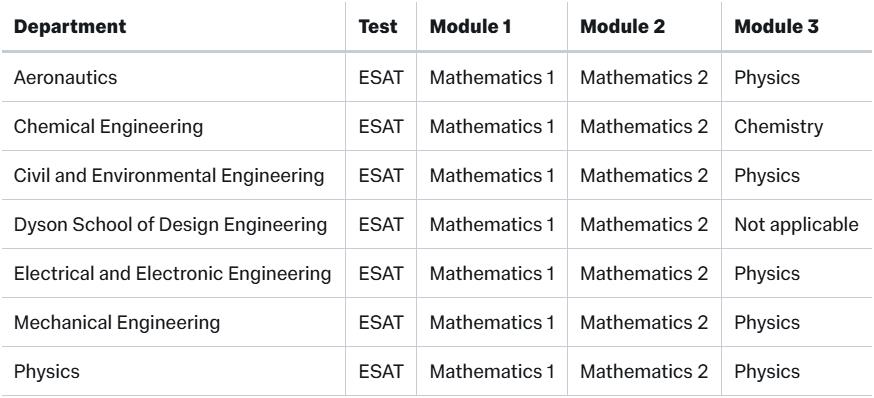Click the Module 1 column header
The image size is (874, 398).
click(x=470, y=27)
